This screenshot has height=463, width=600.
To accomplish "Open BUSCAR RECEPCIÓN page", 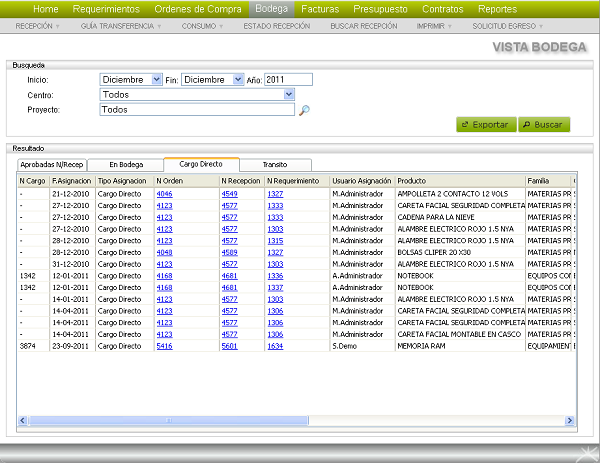I will (x=364, y=26).
